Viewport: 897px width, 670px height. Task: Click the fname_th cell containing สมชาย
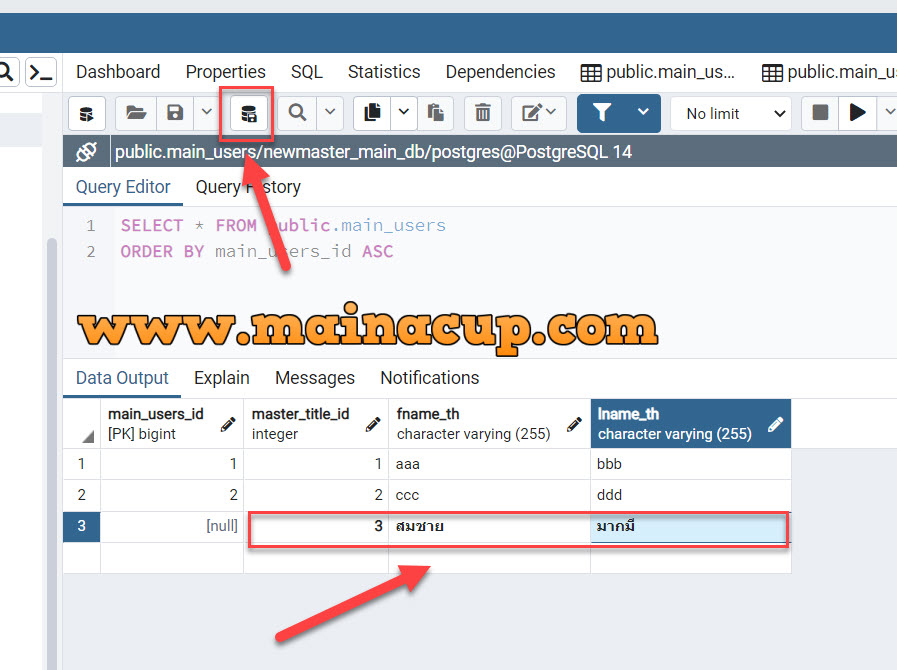point(488,526)
